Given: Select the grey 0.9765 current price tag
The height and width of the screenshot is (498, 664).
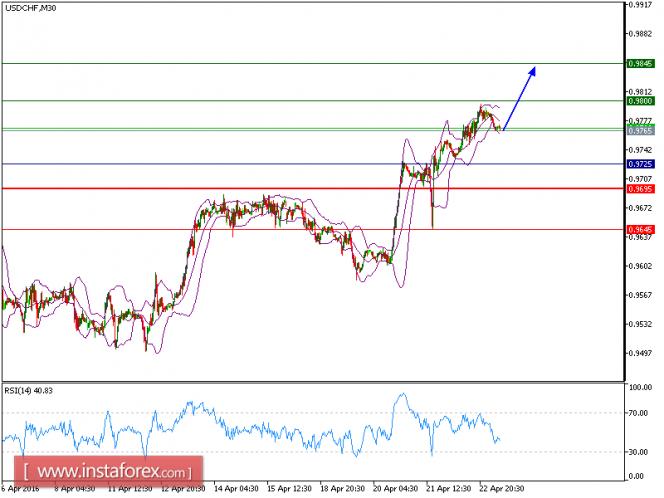Looking at the screenshot, I should coord(640,131).
